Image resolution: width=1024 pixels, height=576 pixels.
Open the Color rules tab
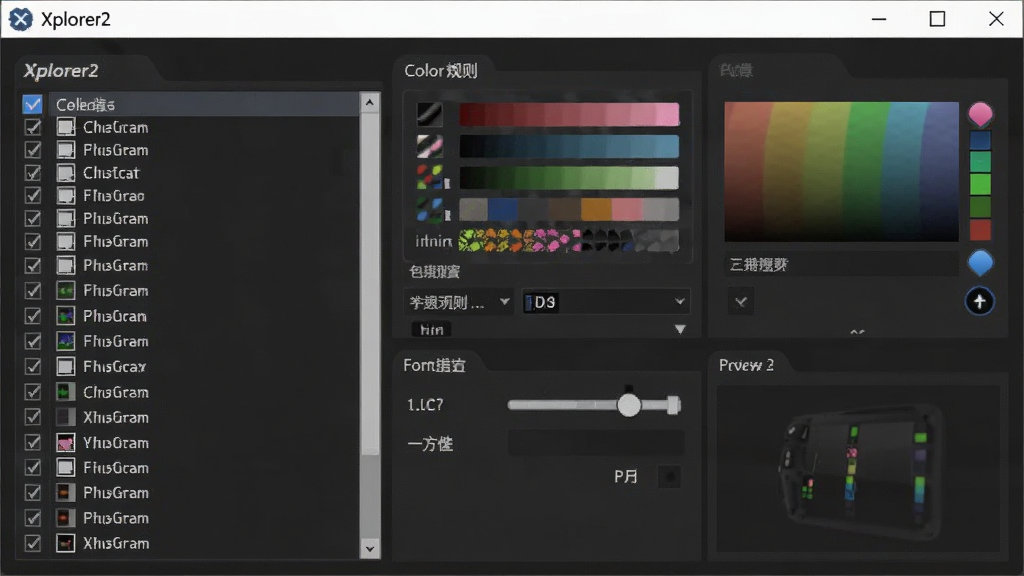point(441,71)
